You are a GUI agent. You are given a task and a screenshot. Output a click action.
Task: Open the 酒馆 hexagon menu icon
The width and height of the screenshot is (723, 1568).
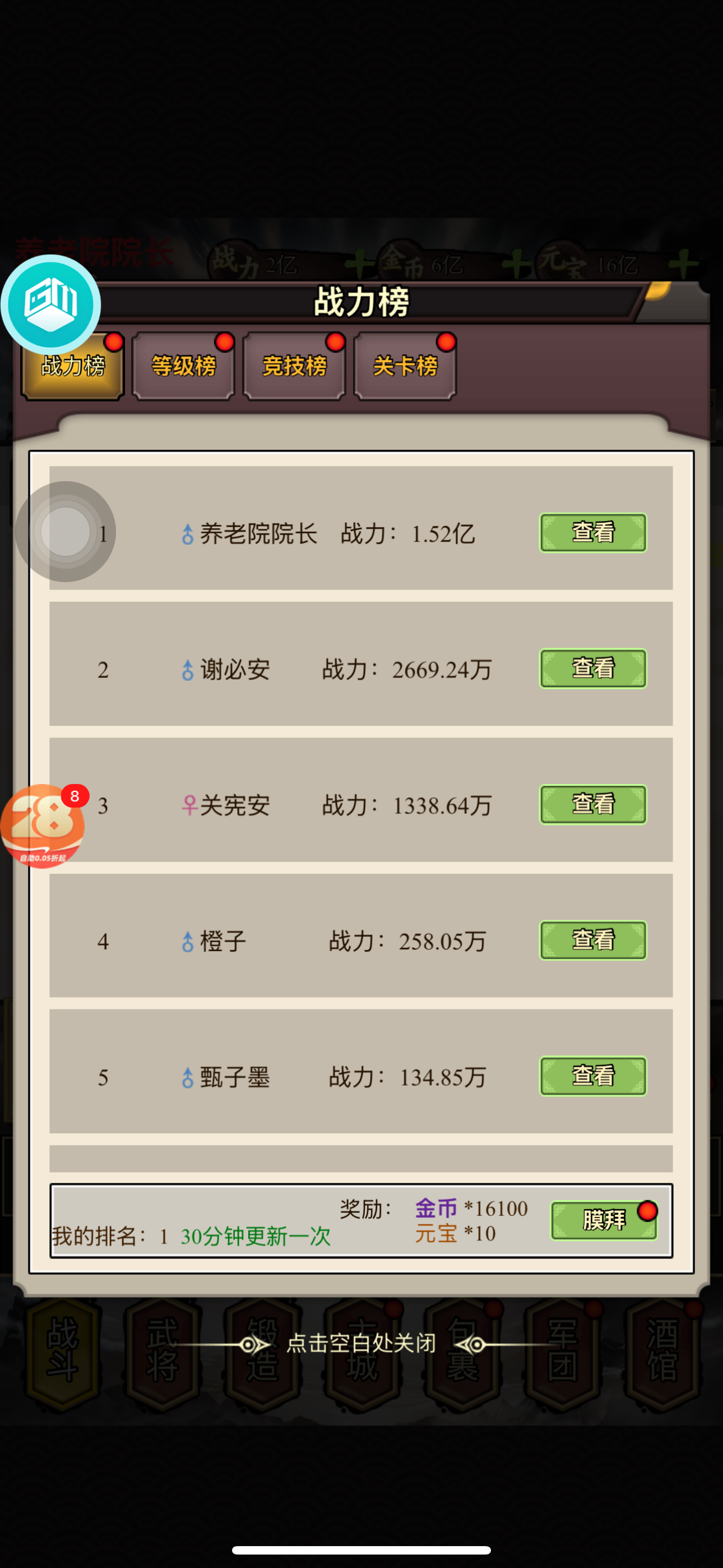point(662,1355)
